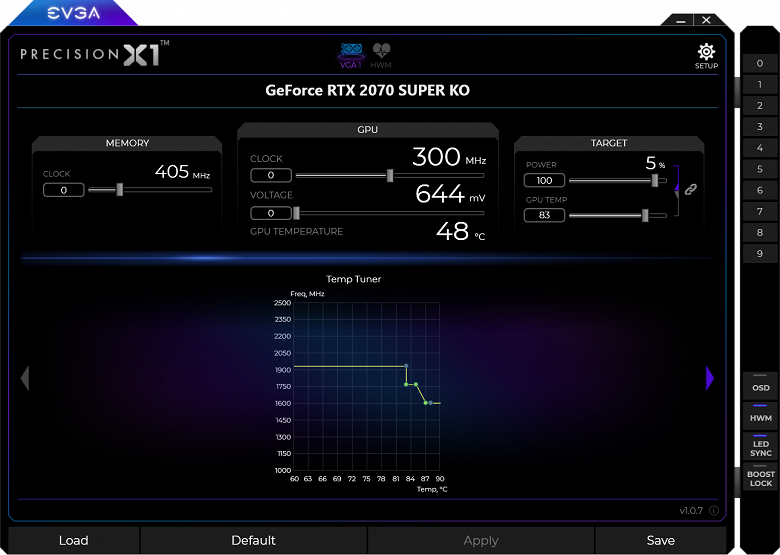Select profile slot 7
Image resolution: width=780 pixels, height=555 pixels.
tap(760, 211)
